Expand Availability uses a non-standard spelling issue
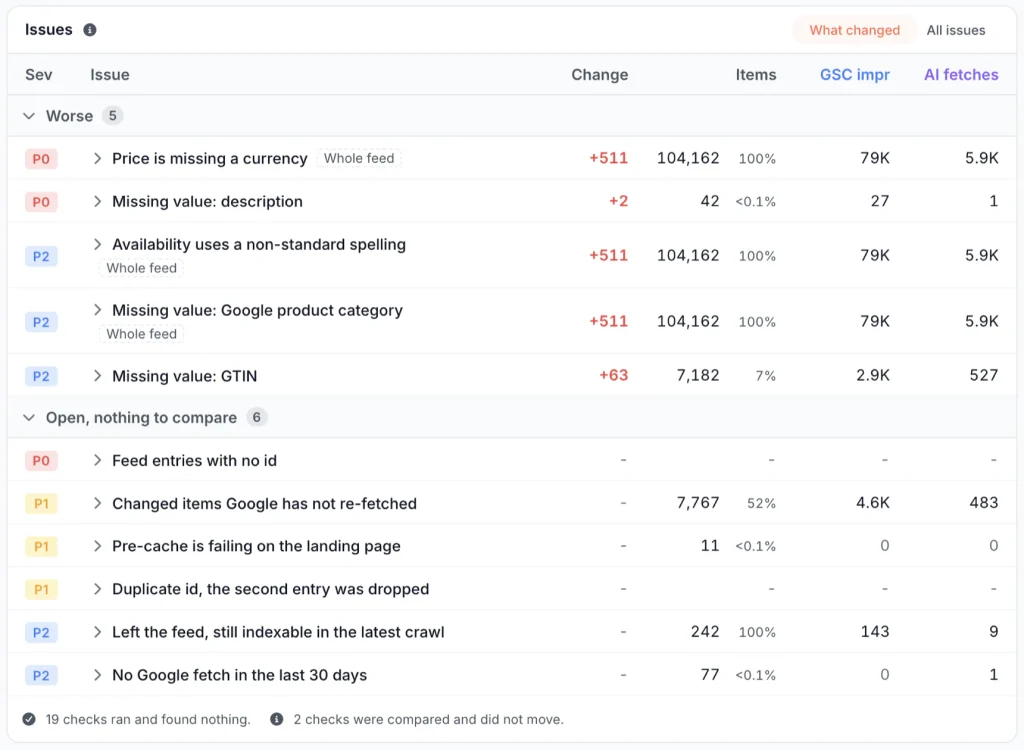The width and height of the screenshot is (1024, 750). (97, 244)
